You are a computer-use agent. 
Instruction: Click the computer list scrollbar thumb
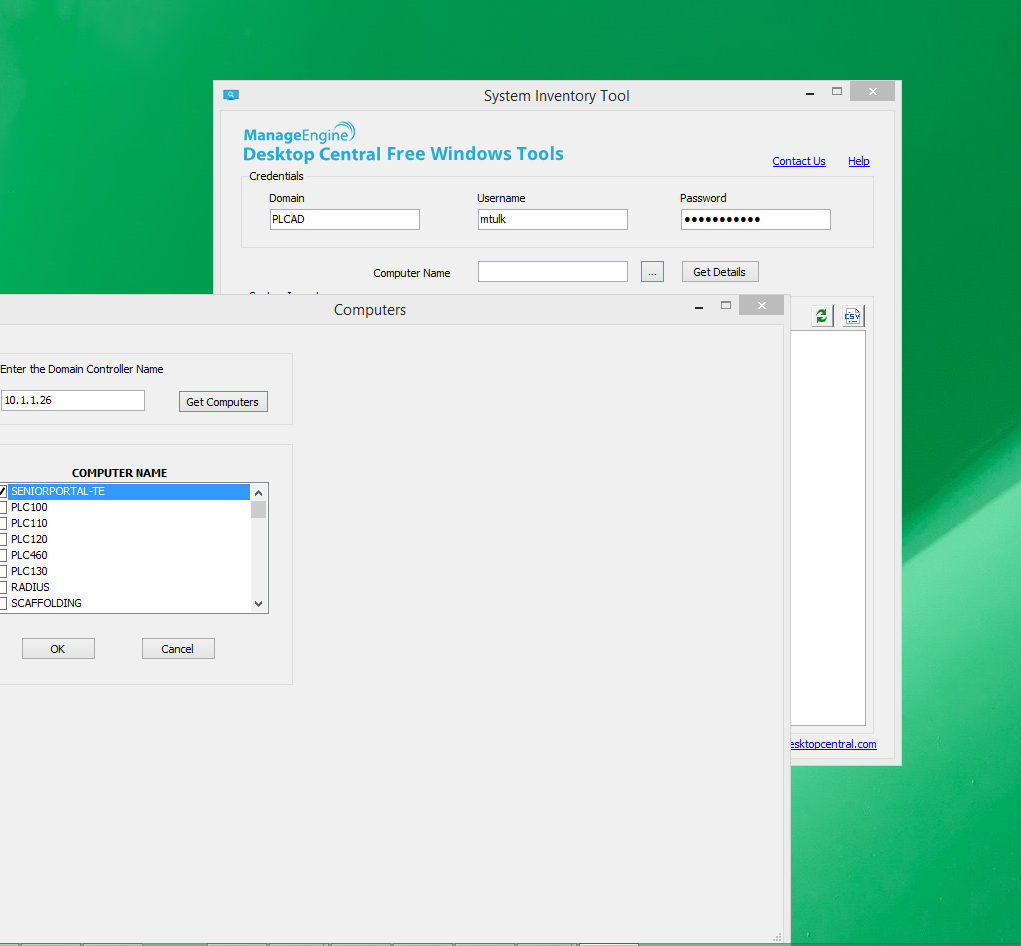[259, 509]
